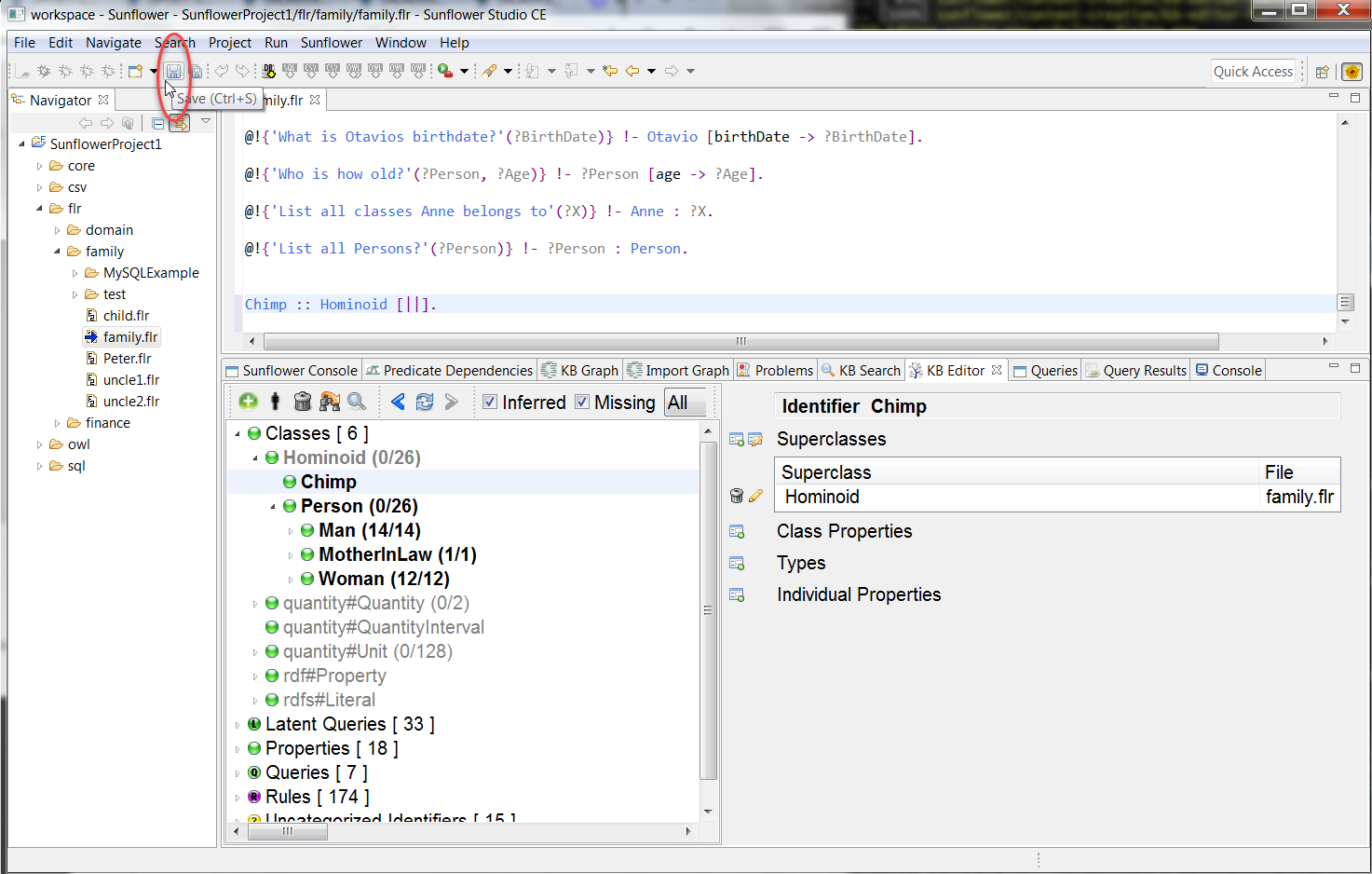Toggle the Inferred checkbox
The height and width of the screenshot is (874, 1372).
point(490,403)
